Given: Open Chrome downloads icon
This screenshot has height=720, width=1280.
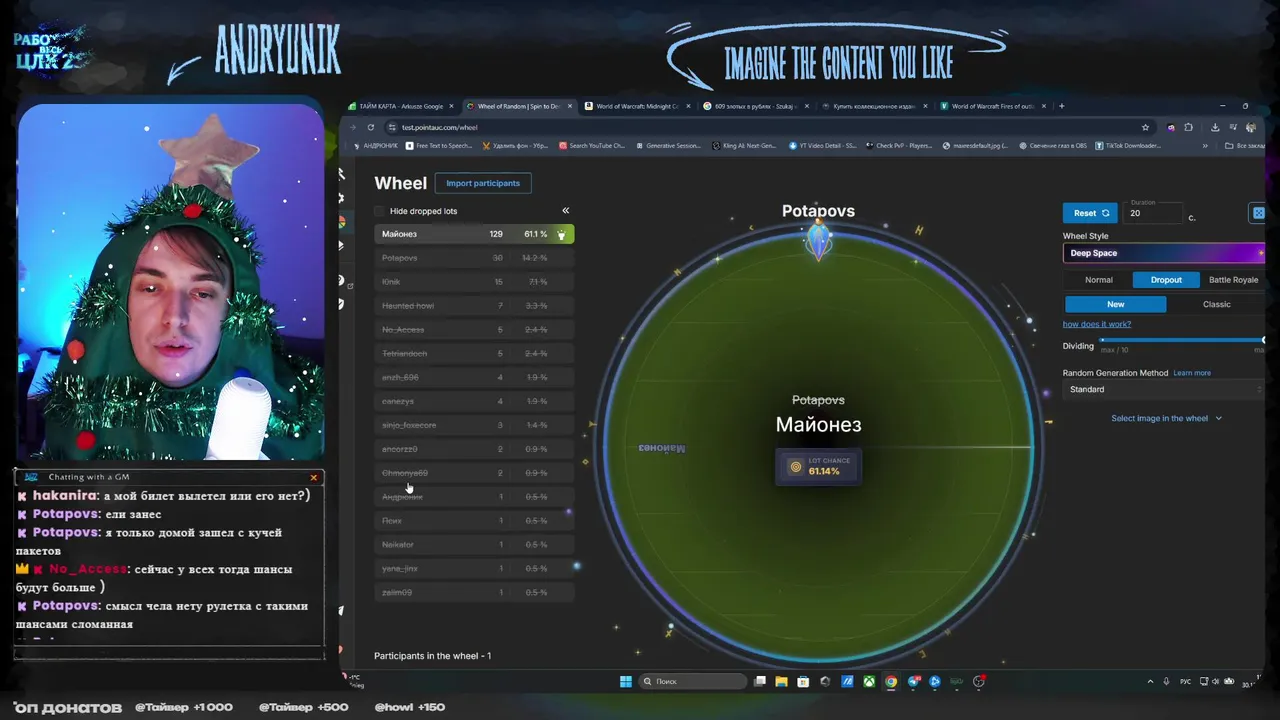Looking at the screenshot, I should [x=1214, y=127].
